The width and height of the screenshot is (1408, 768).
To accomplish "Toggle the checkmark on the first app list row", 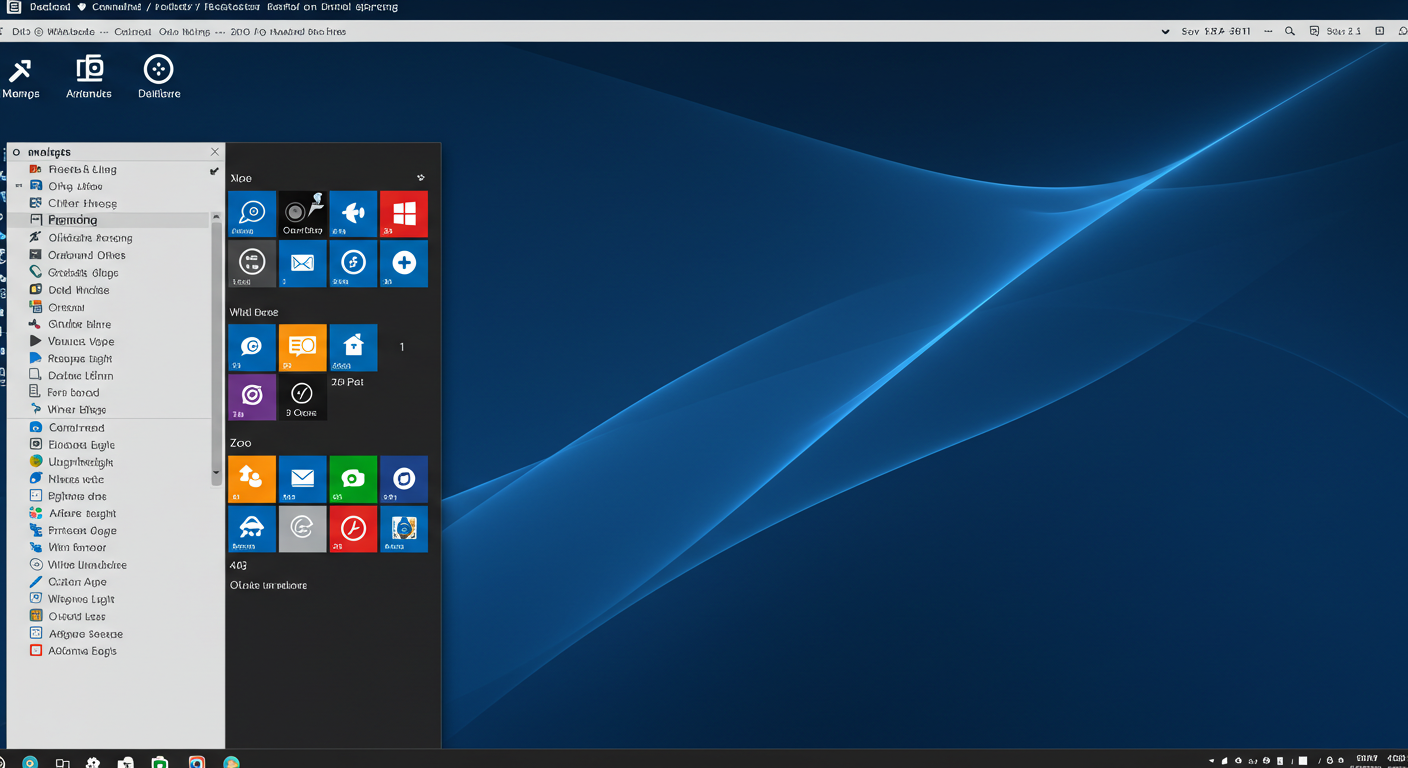I will pyautogui.click(x=214, y=171).
